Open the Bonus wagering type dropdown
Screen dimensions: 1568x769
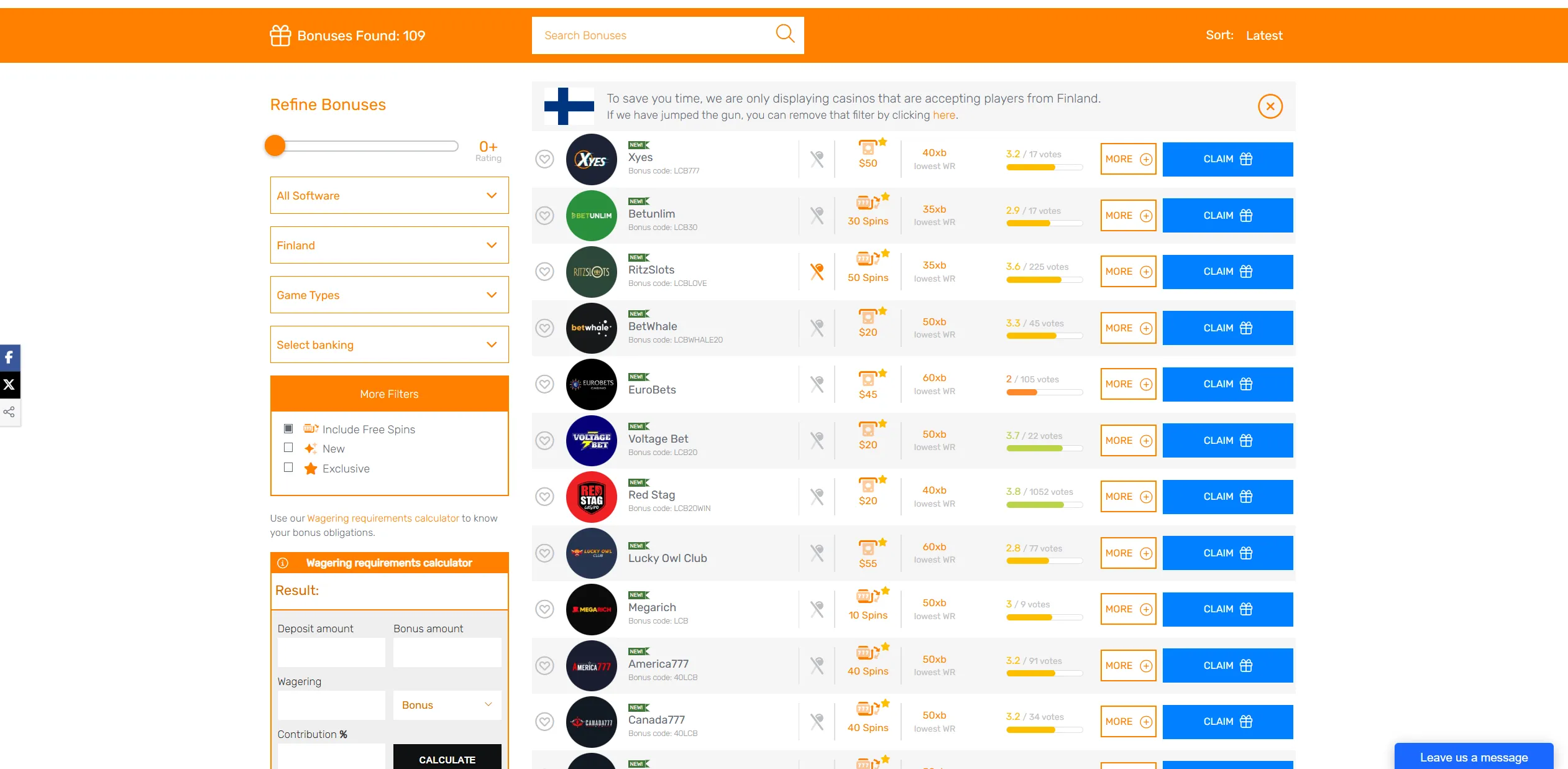pyautogui.click(x=447, y=705)
